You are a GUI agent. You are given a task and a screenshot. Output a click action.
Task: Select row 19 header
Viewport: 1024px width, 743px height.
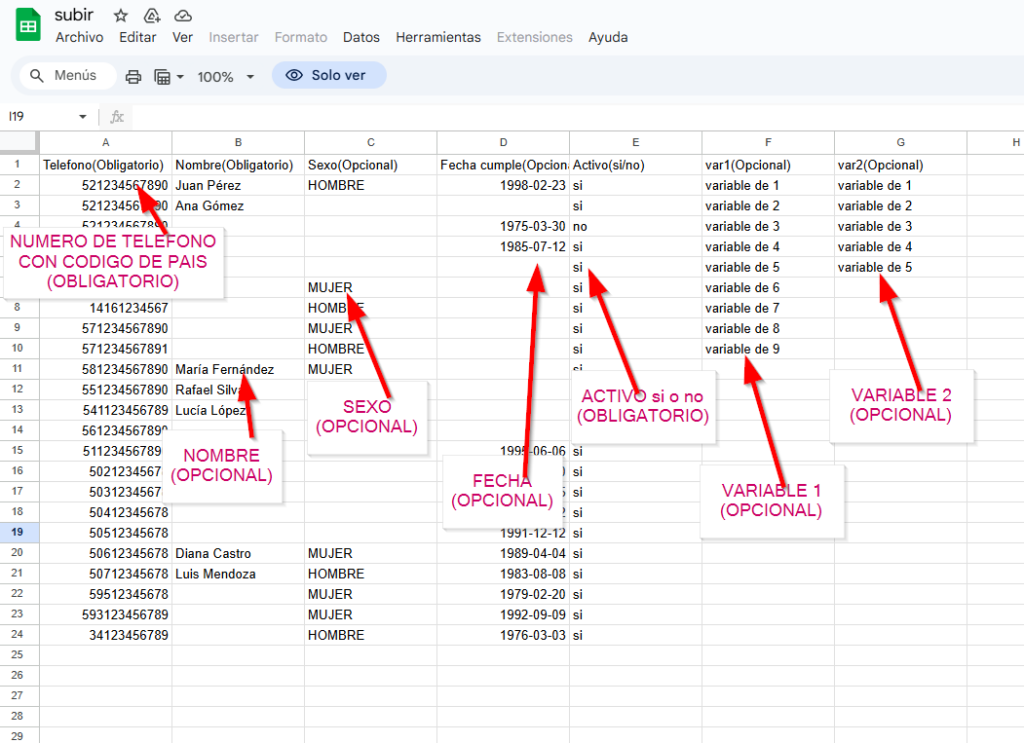pos(19,533)
